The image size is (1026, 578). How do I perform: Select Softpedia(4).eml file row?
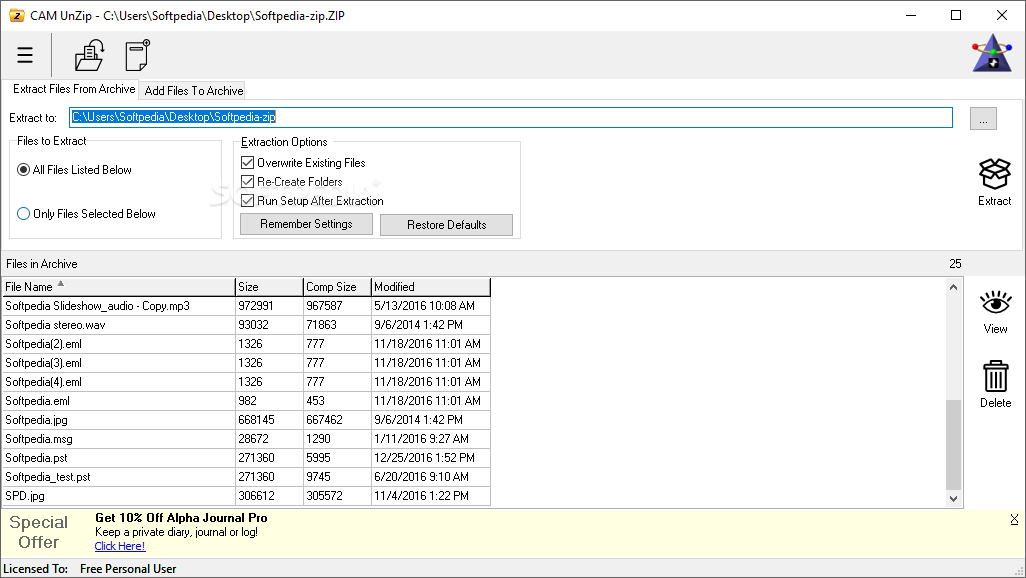click(247, 382)
